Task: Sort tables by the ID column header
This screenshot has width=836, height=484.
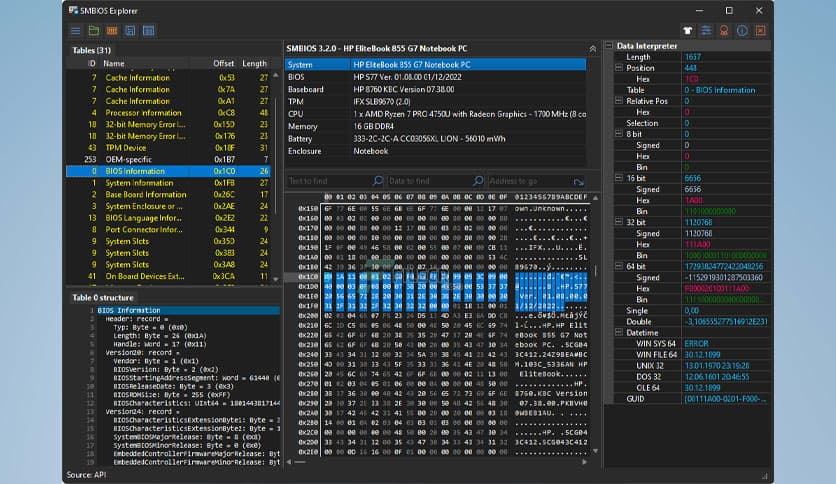Action: click(92, 63)
